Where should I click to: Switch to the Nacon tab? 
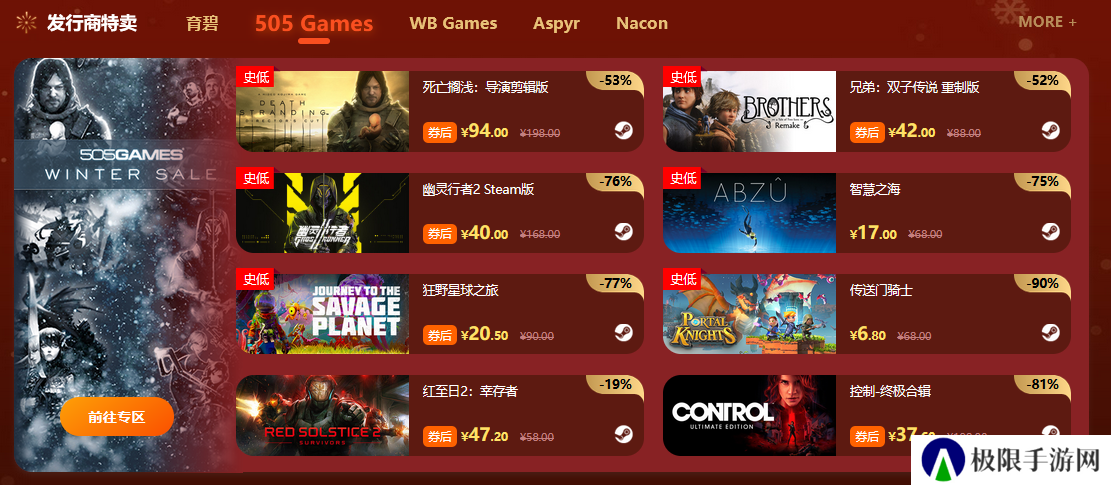(642, 23)
